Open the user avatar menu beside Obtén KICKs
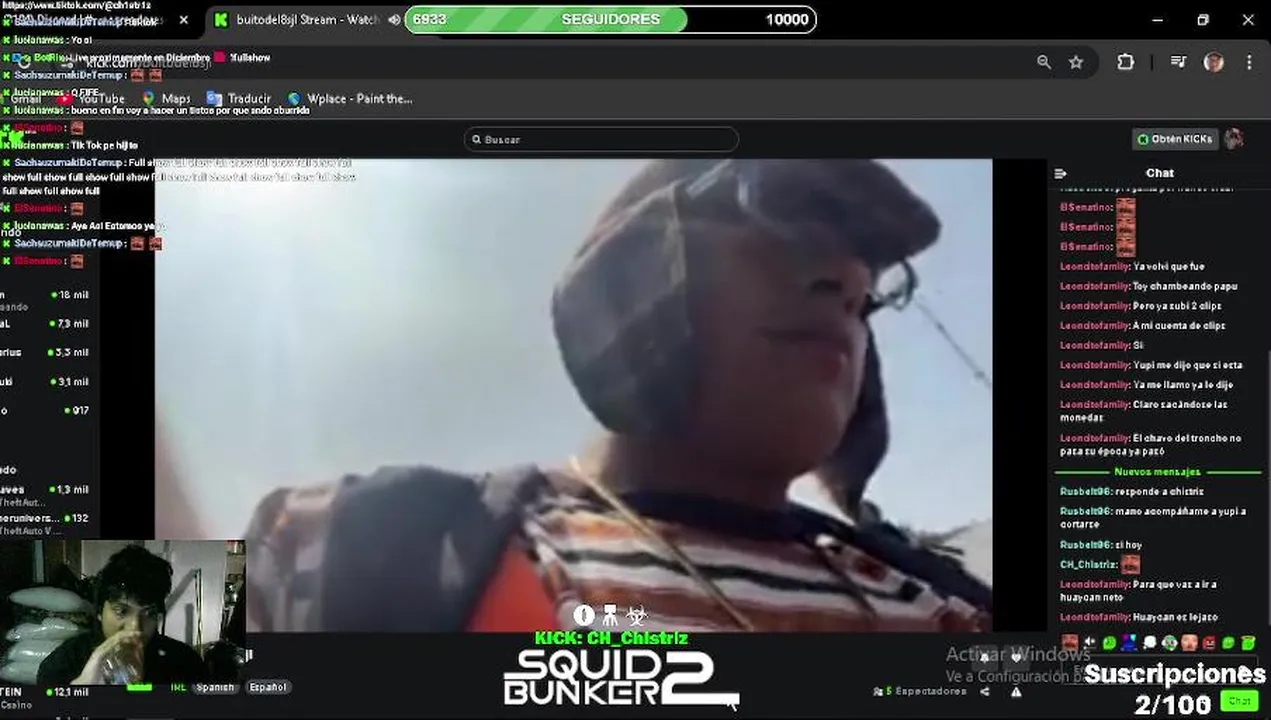Viewport: 1271px width, 720px height. pyautogui.click(x=1234, y=139)
